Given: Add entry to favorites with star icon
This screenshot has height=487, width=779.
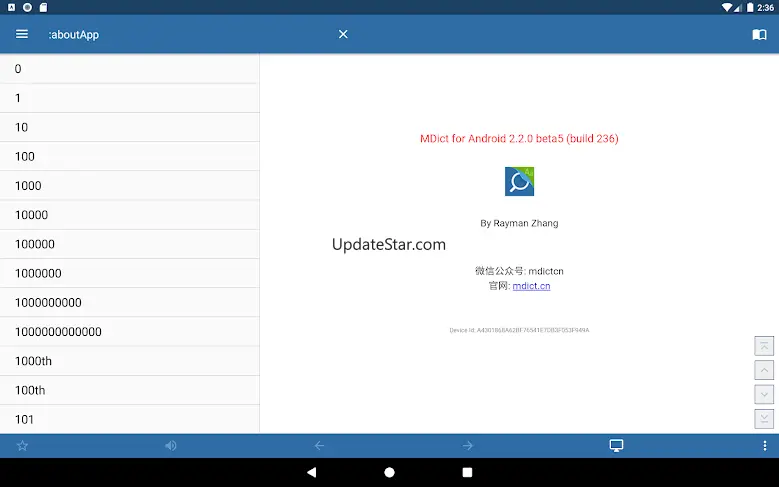Looking at the screenshot, I should pos(22,446).
